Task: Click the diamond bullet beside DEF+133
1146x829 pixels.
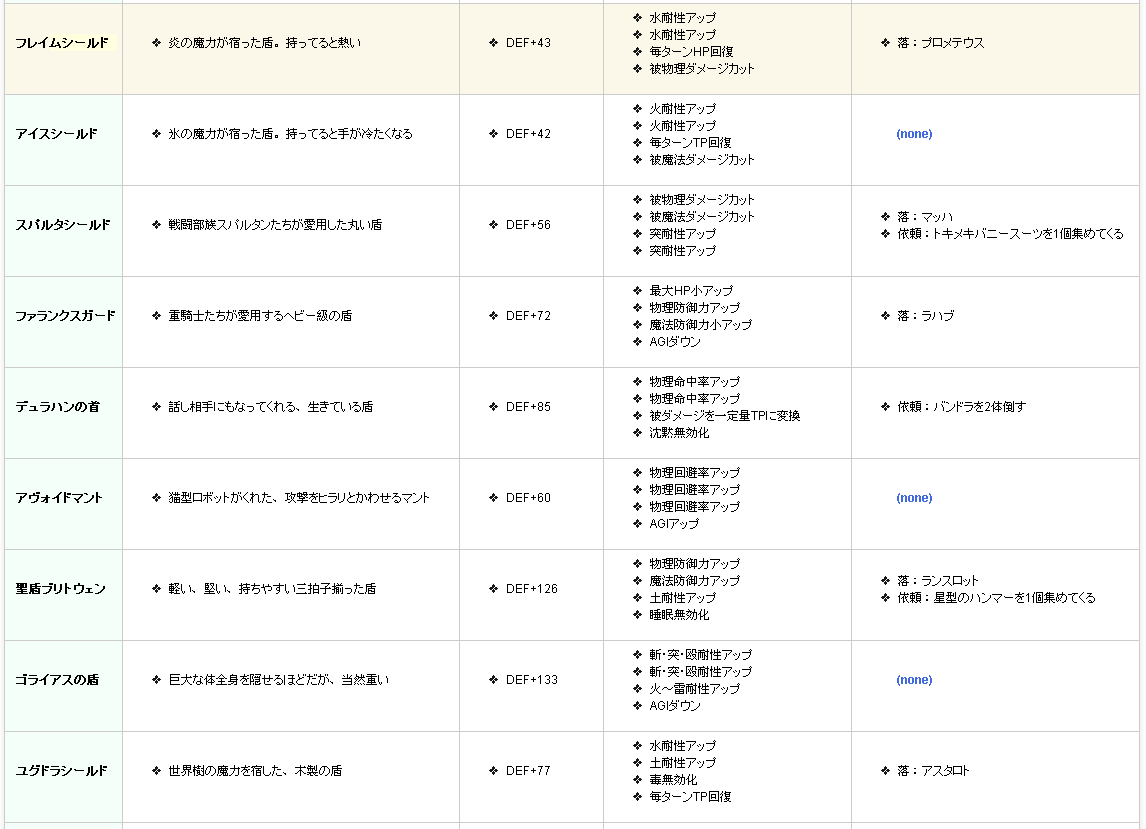Action: coord(494,680)
